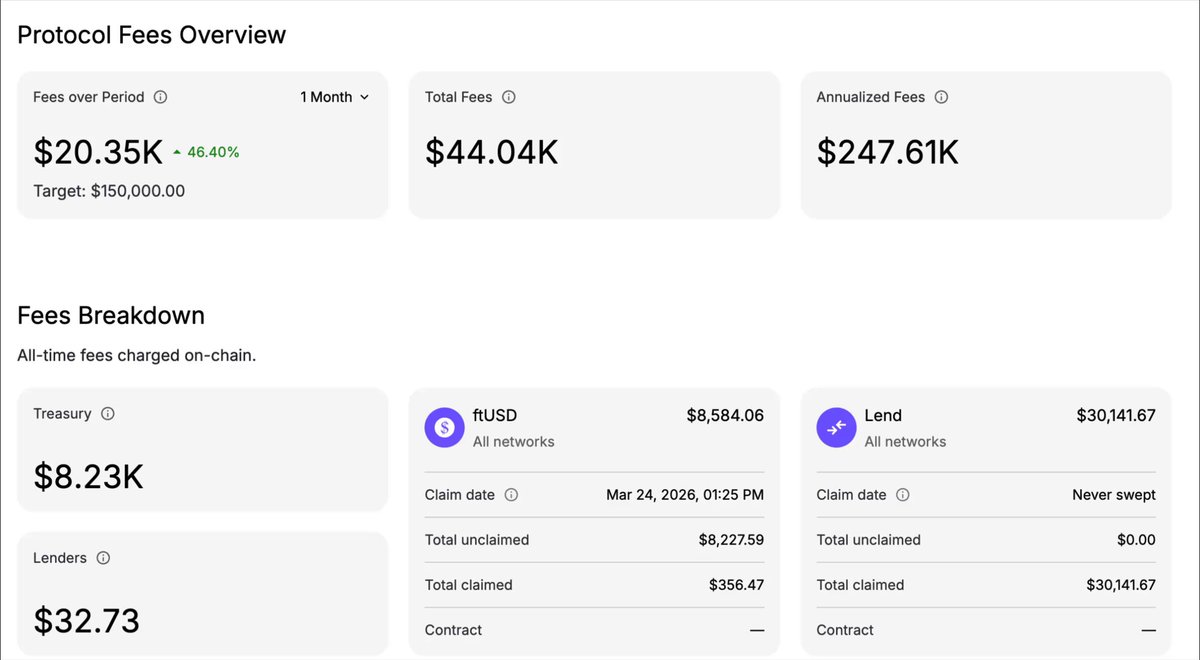1200x660 pixels.
Task: Click the $356.47 total claimed value
Action: [x=736, y=585]
